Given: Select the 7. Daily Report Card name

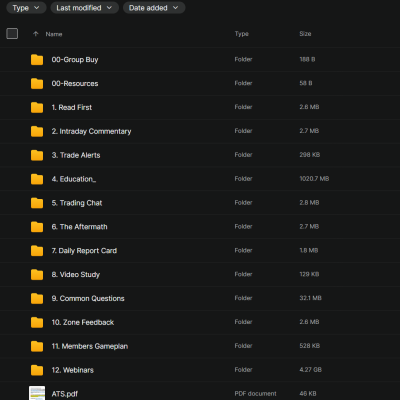Looking at the screenshot, I should [x=84, y=251].
